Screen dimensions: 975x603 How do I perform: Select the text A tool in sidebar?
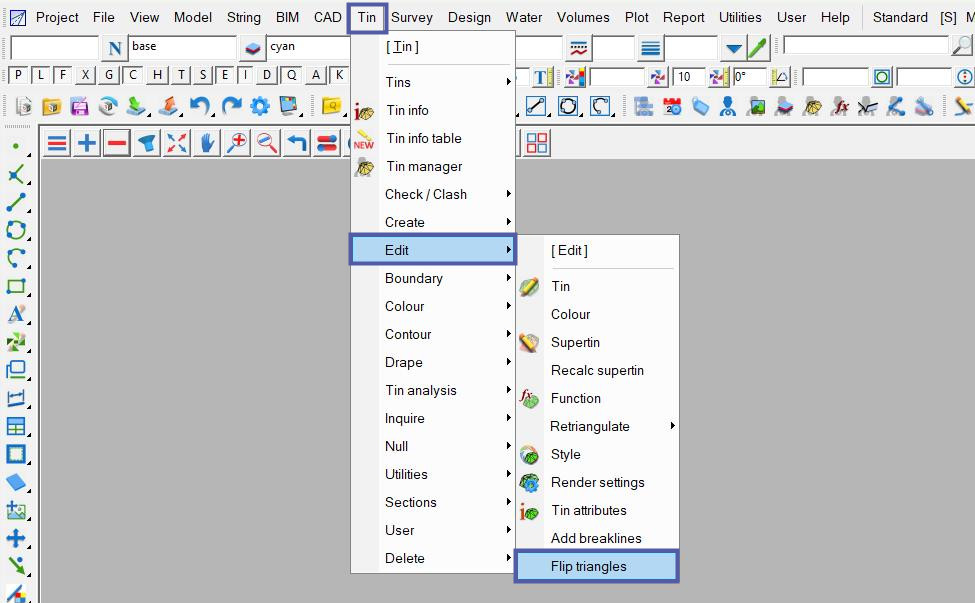pos(16,313)
